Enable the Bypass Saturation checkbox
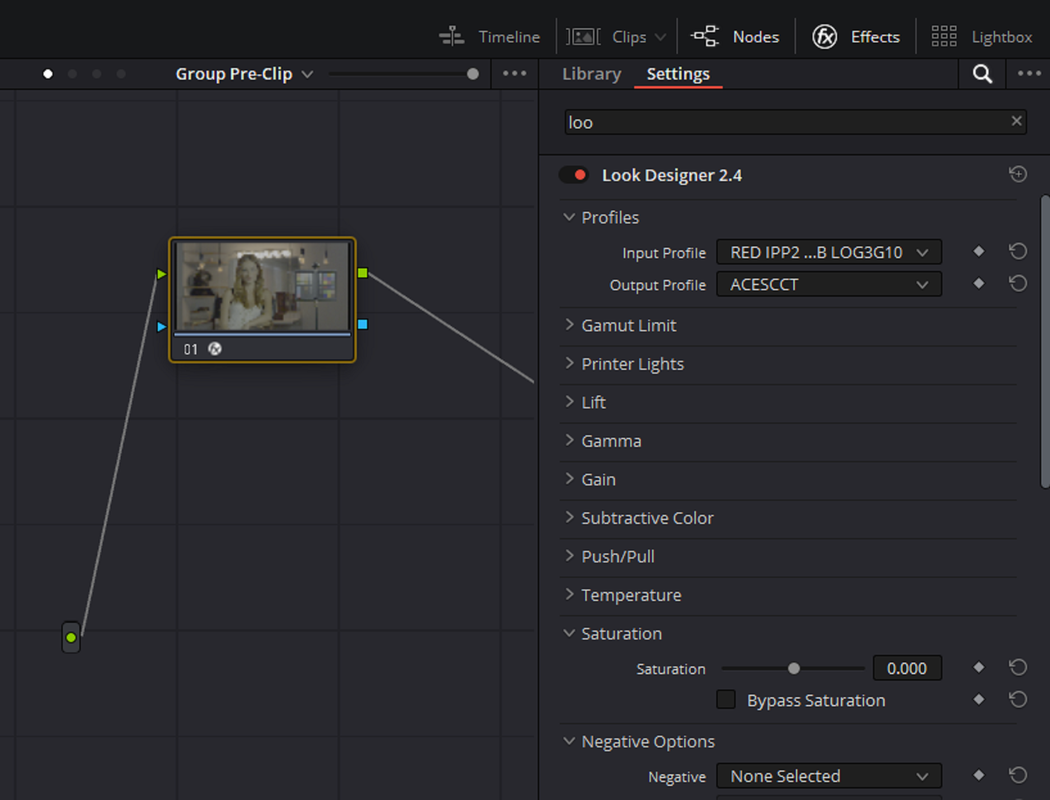1050x800 pixels. click(x=726, y=700)
